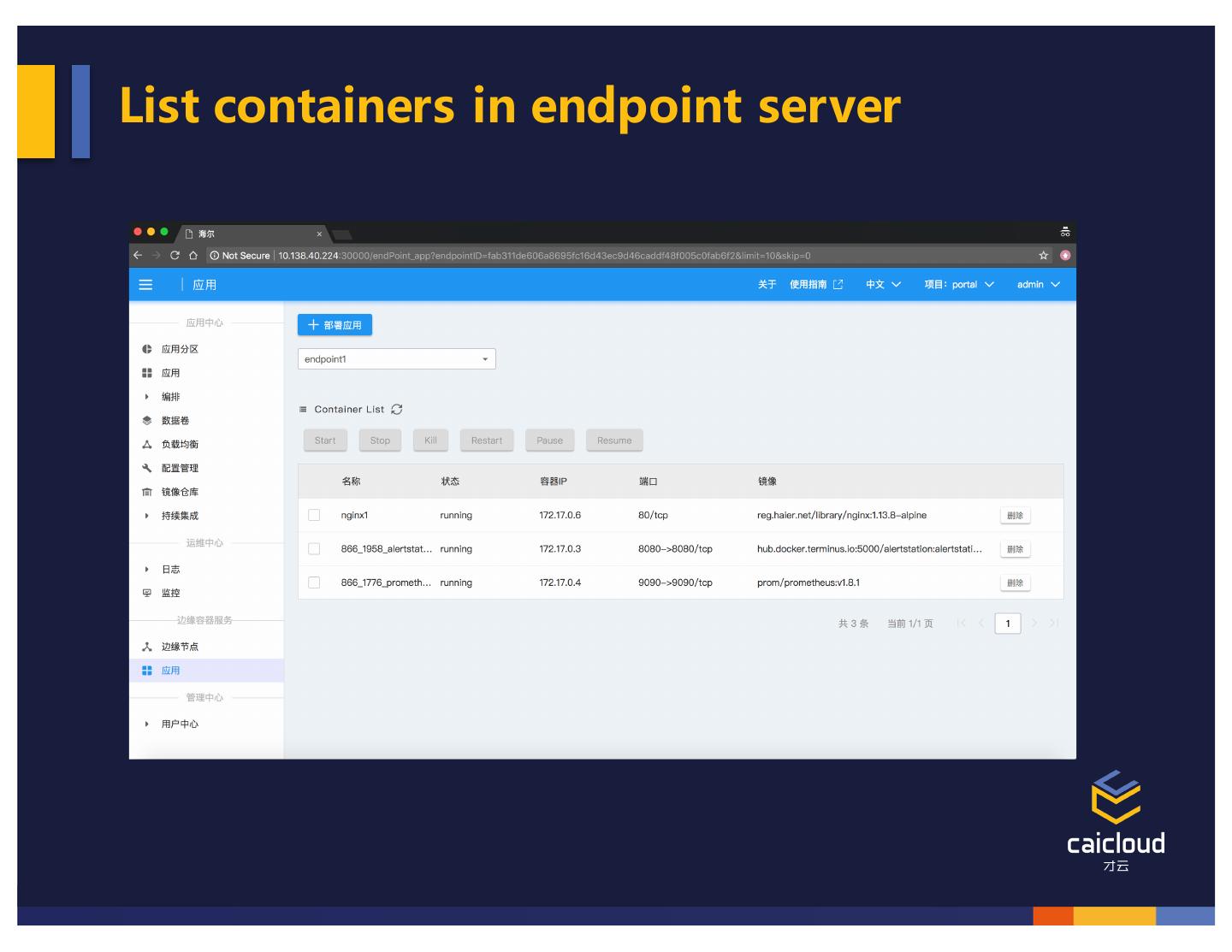
Task: Expand the 用户中心 sidebar item
Action: click(x=147, y=724)
